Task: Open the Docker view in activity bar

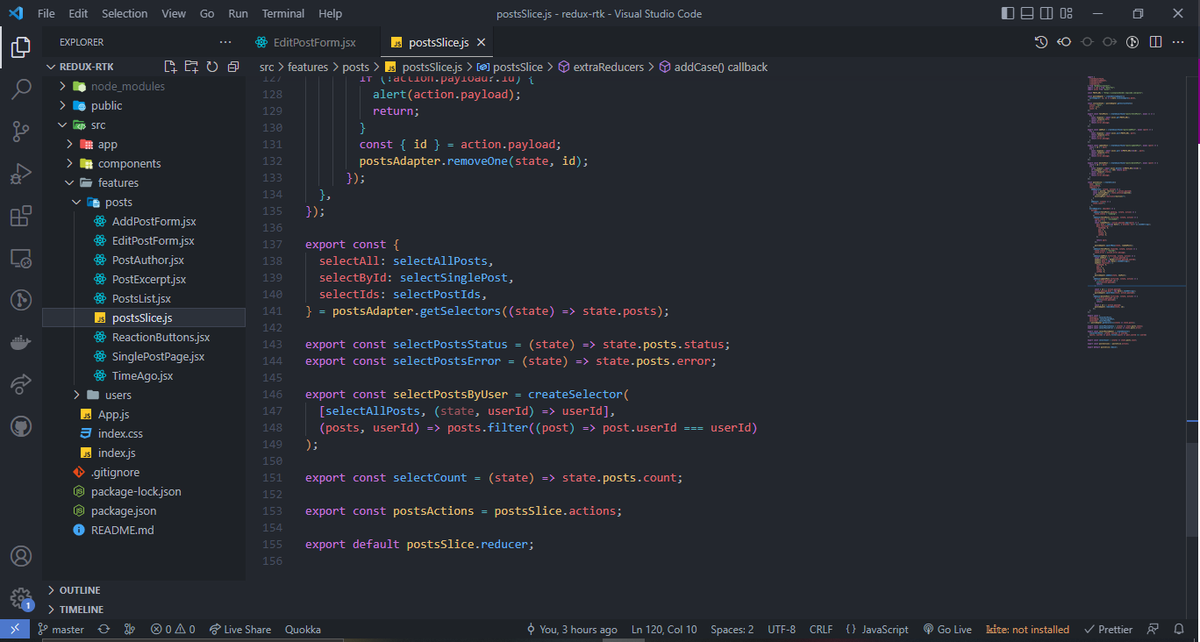Action: 21,342
